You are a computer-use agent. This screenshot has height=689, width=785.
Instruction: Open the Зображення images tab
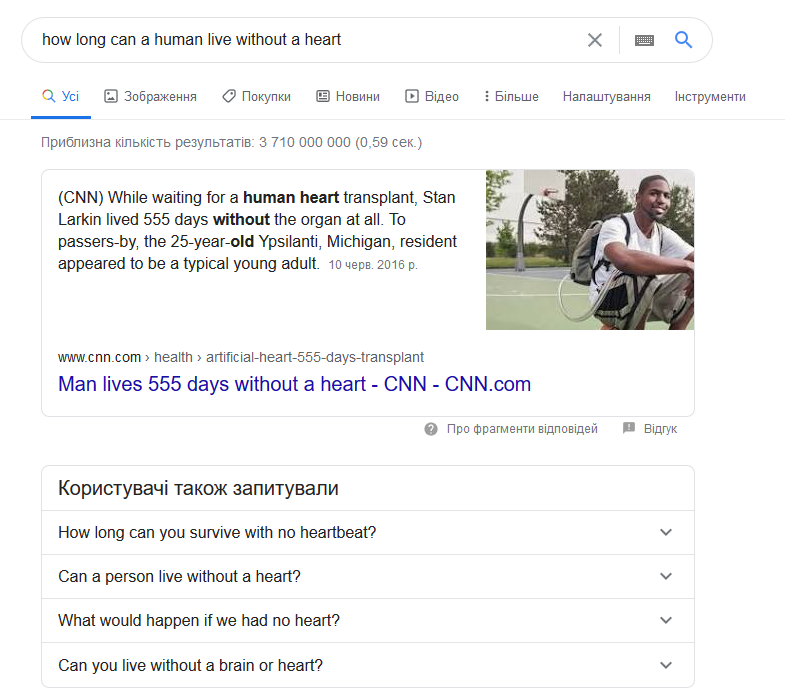coord(151,97)
